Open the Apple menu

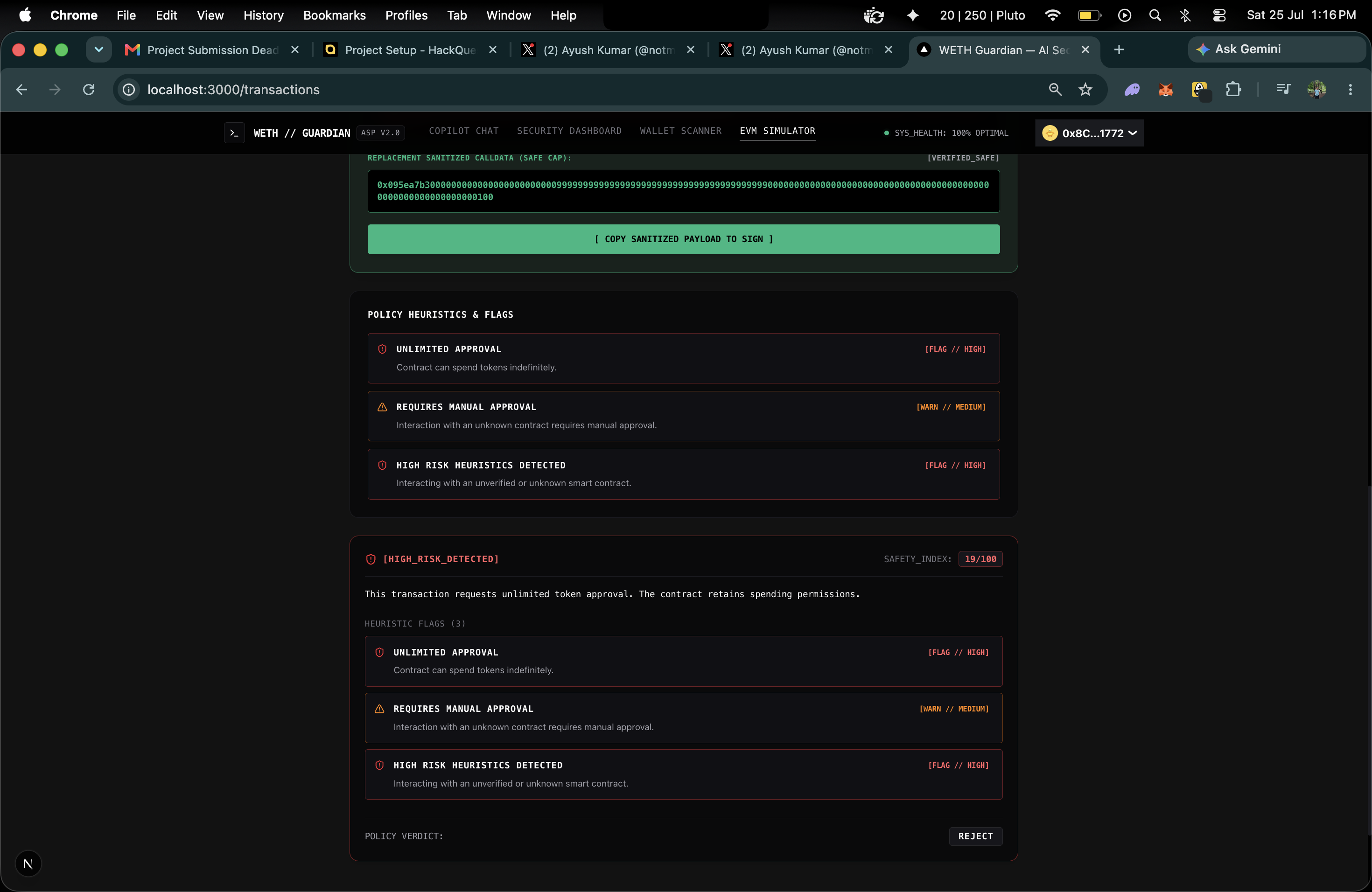click(25, 15)
